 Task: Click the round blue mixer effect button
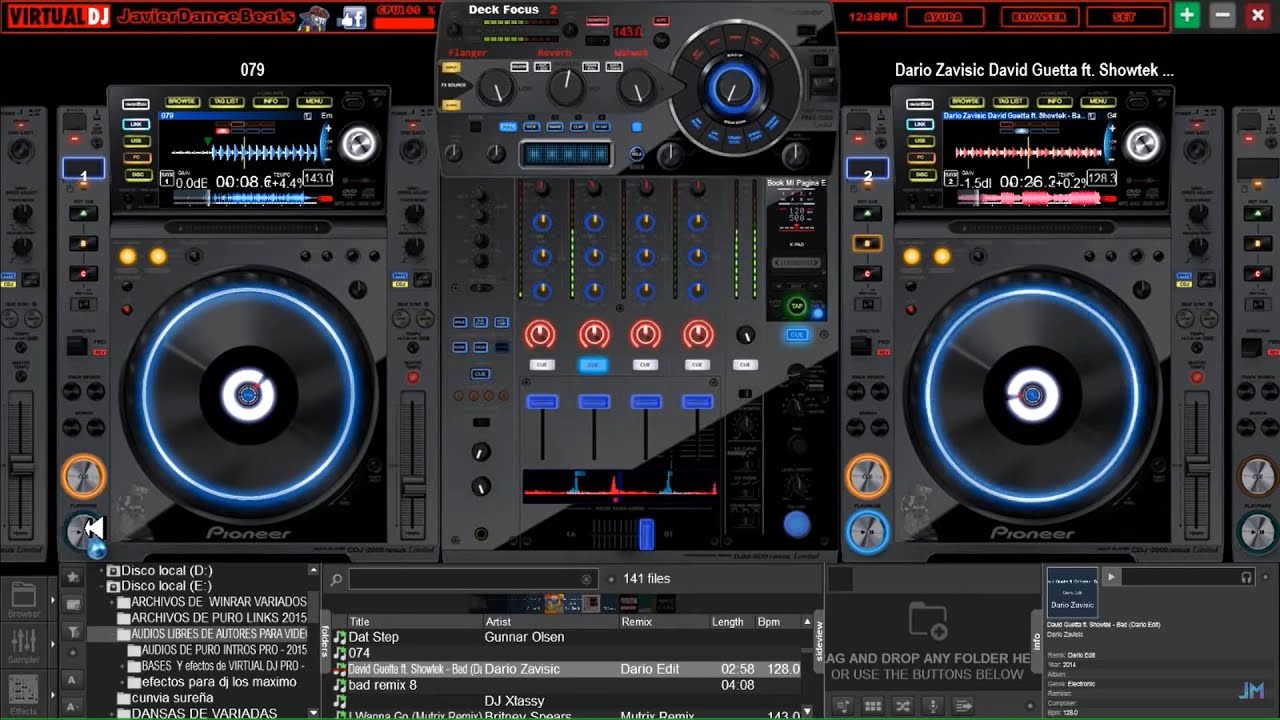pyautogui.click(x=796, y=523)
